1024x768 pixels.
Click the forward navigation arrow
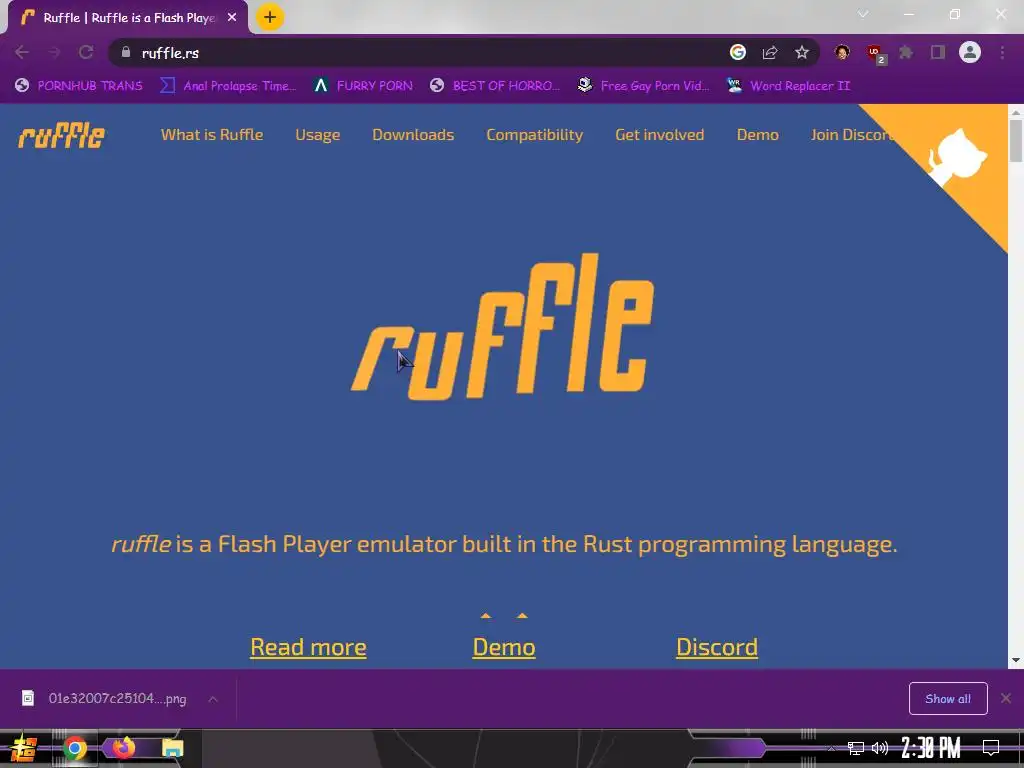pos(54,52)
